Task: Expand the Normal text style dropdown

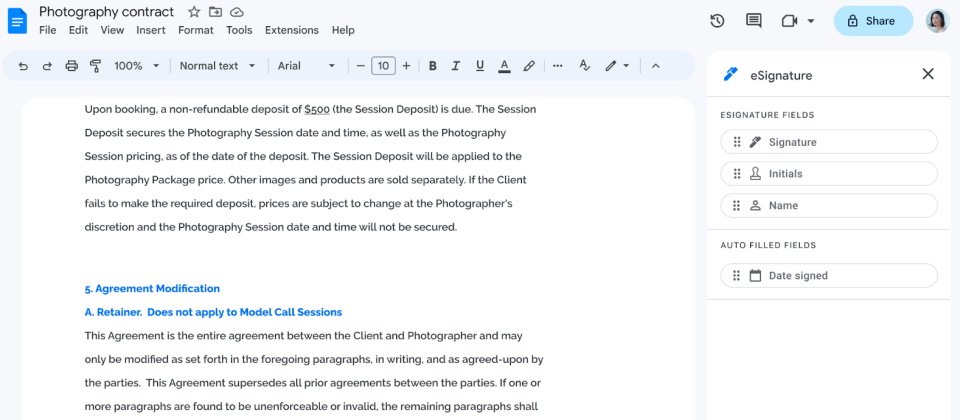Action: click(217, 66)
